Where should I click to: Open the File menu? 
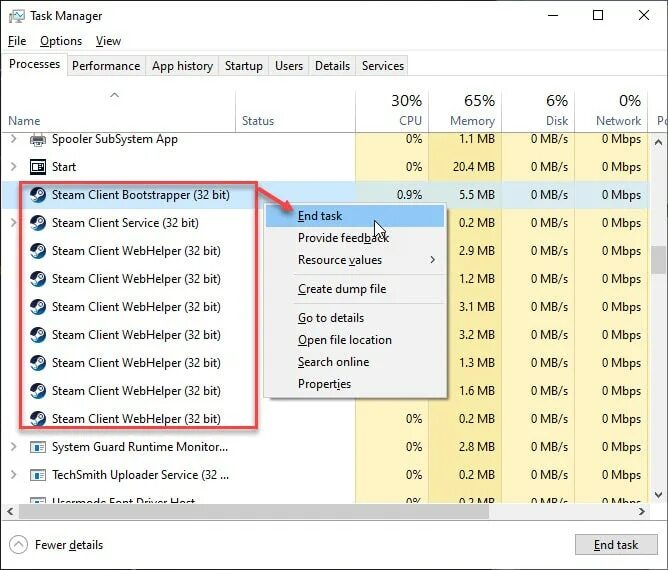[17, 41]
